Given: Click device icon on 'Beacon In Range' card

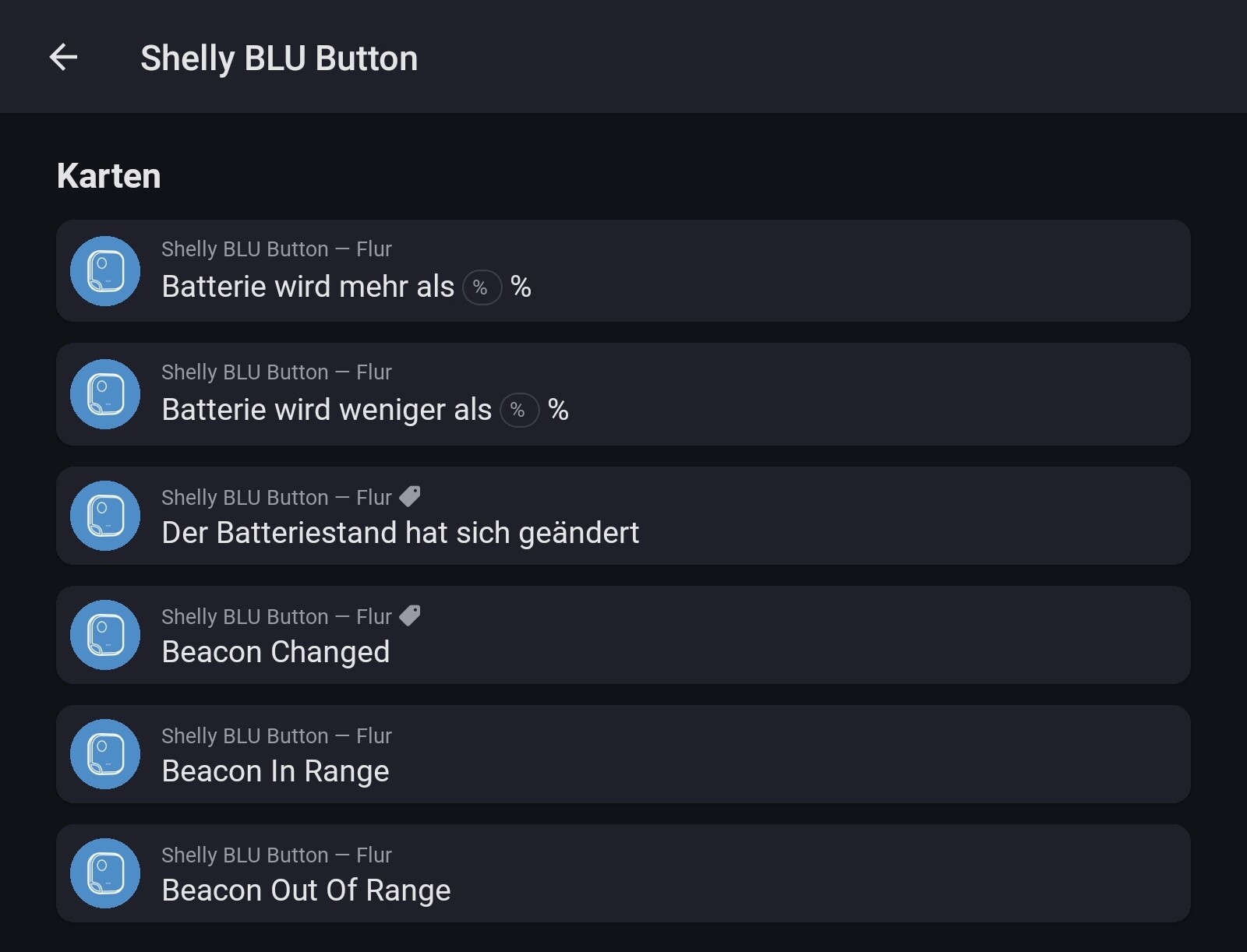Looking at the screenshot, I should point(105,754).
